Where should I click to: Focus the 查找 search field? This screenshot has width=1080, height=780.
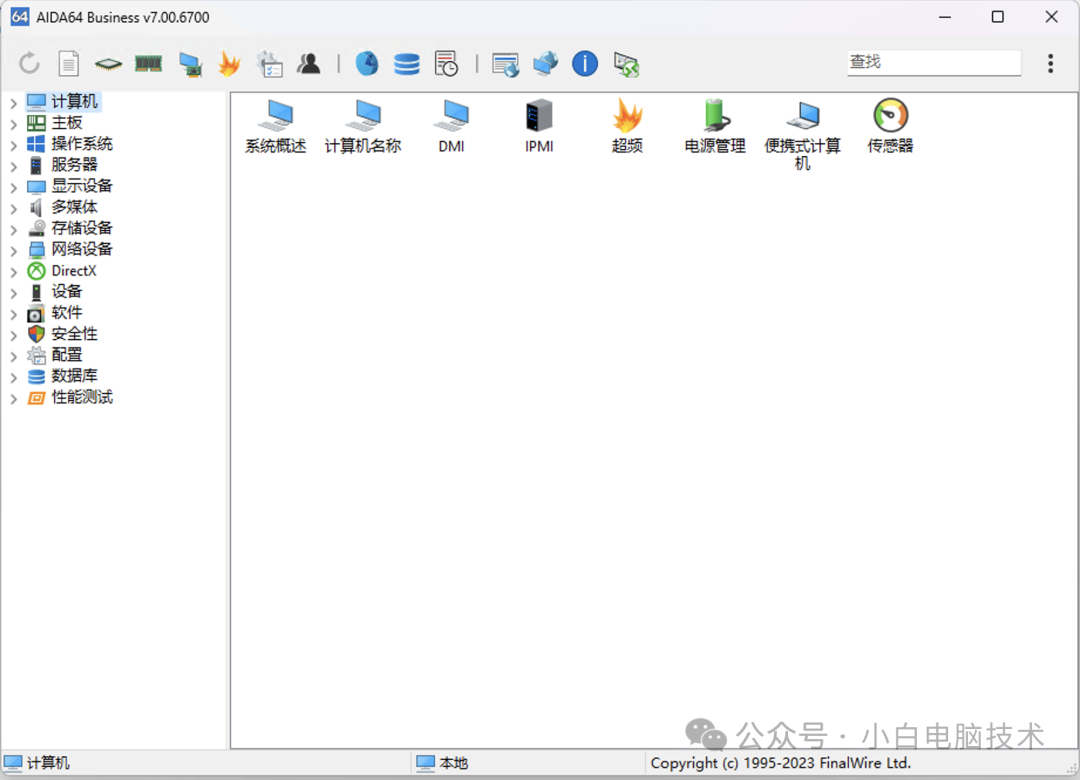coord(934,62)
